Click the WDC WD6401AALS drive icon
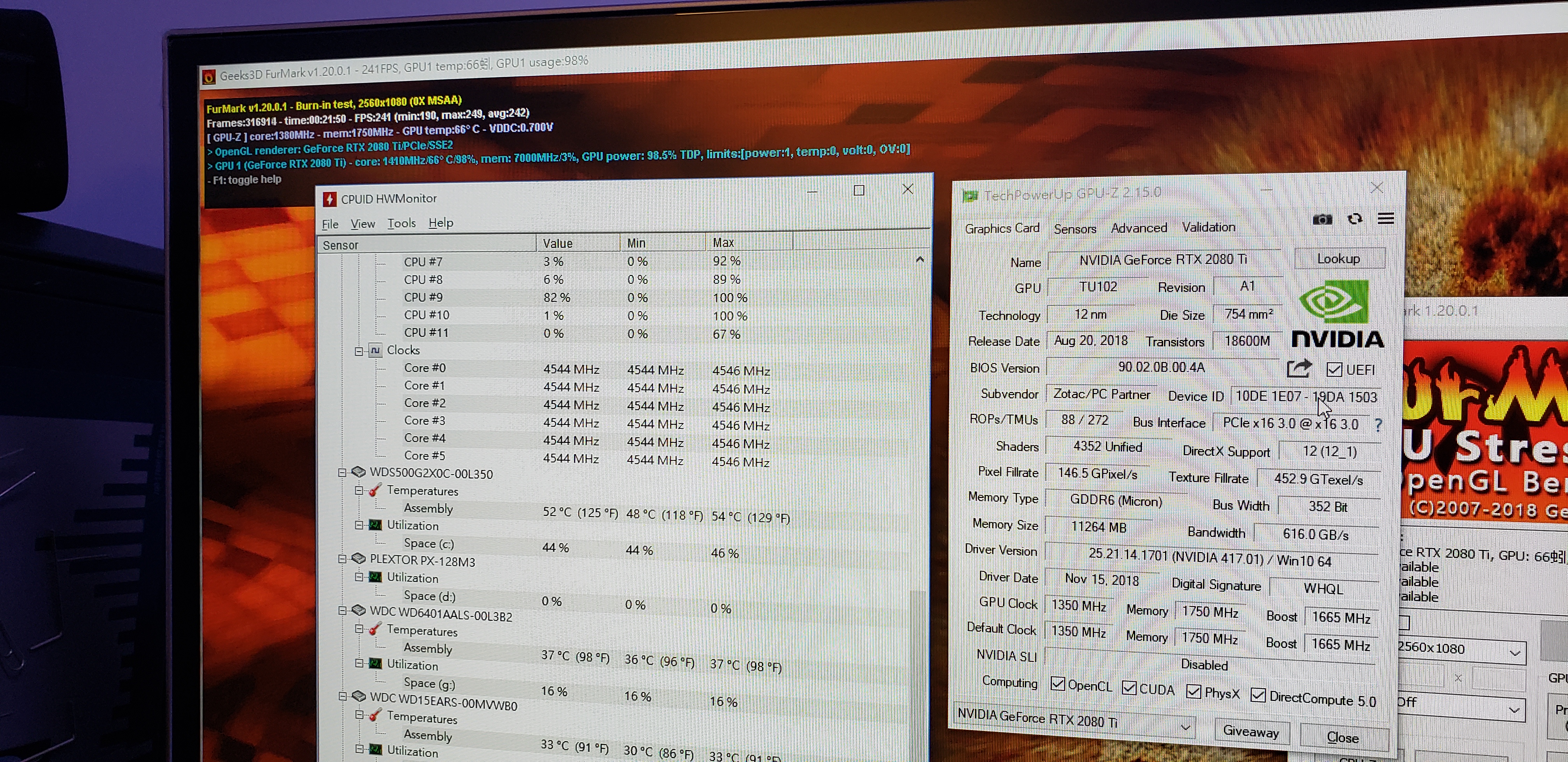 tap(359, 610)
